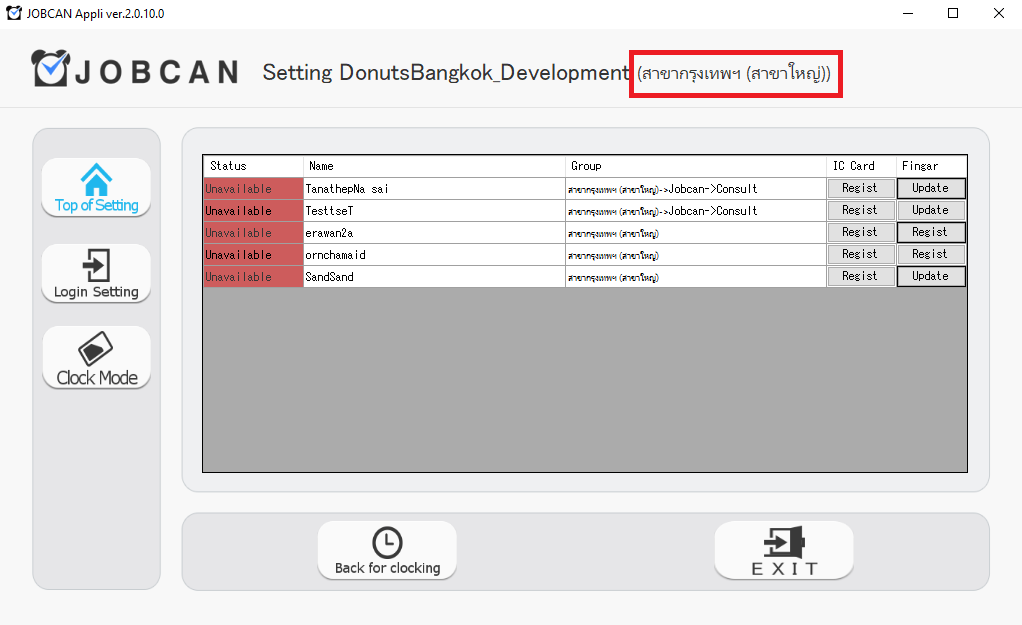The height and width of the screenshot is (625, 1022).
Task: Maximize the JOBCAN Appli window
Action: click(953, 13)
